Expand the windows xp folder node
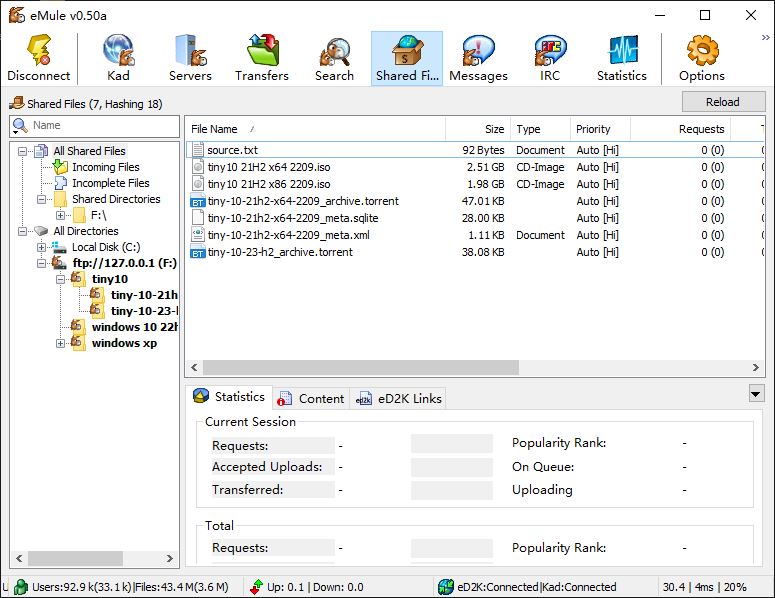Screen dimensions: 775x598 point(61,343)
